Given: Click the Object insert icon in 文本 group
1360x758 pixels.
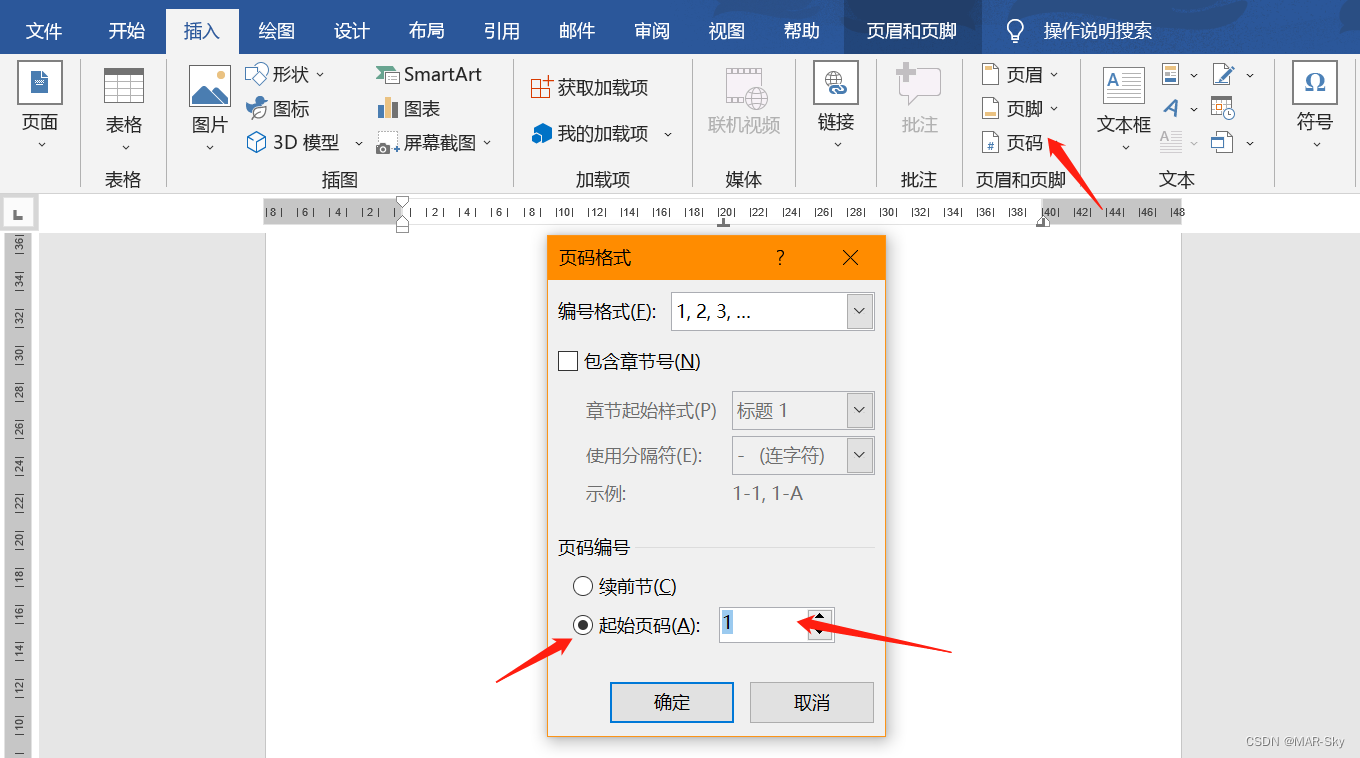Looking at the screenshot, I should point(1222,143).
